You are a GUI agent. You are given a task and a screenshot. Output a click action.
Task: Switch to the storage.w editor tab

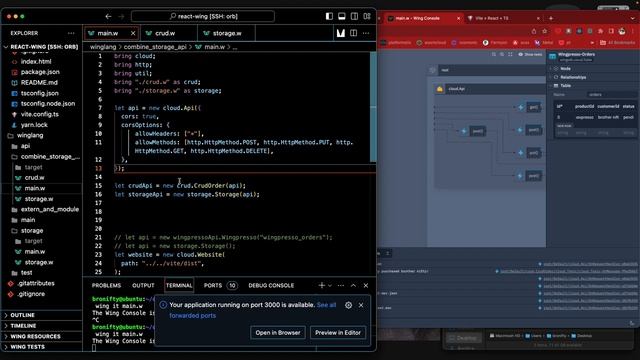tap(227, 33)
